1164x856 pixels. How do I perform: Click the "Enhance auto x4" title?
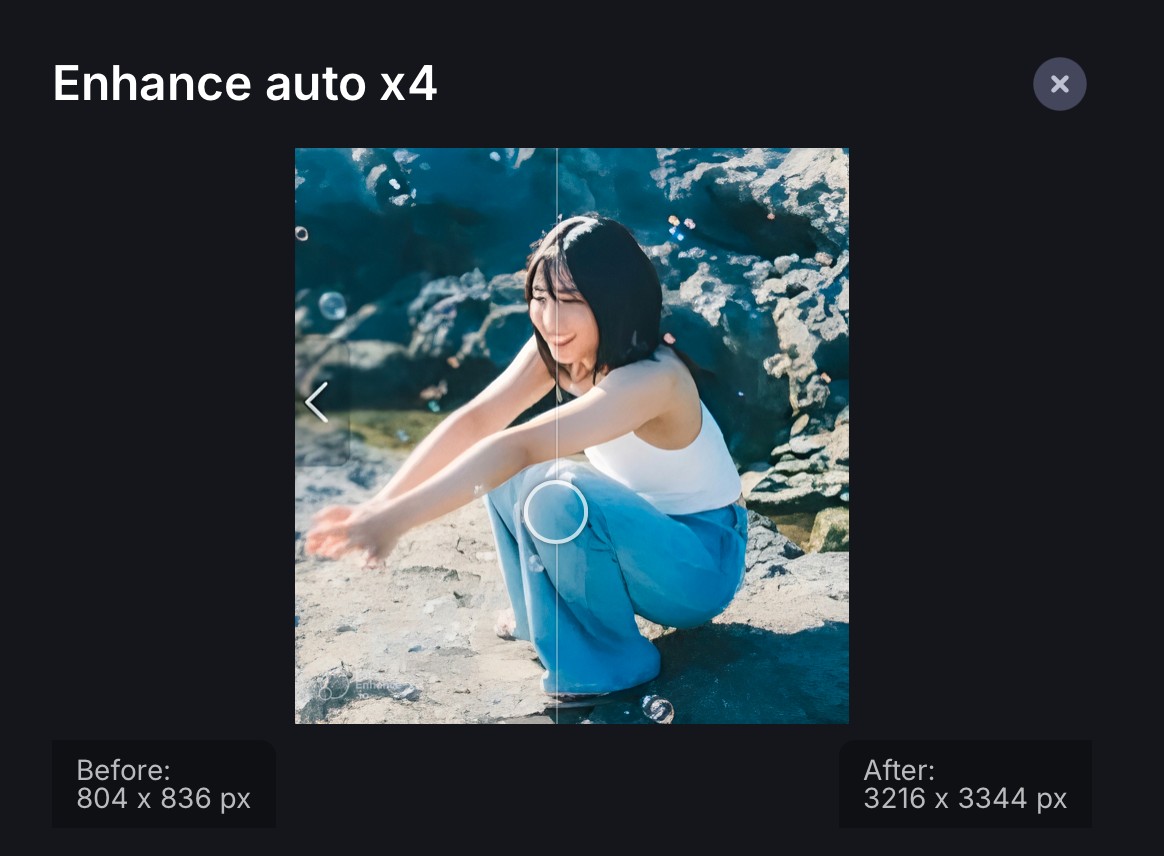pos(245,82)
